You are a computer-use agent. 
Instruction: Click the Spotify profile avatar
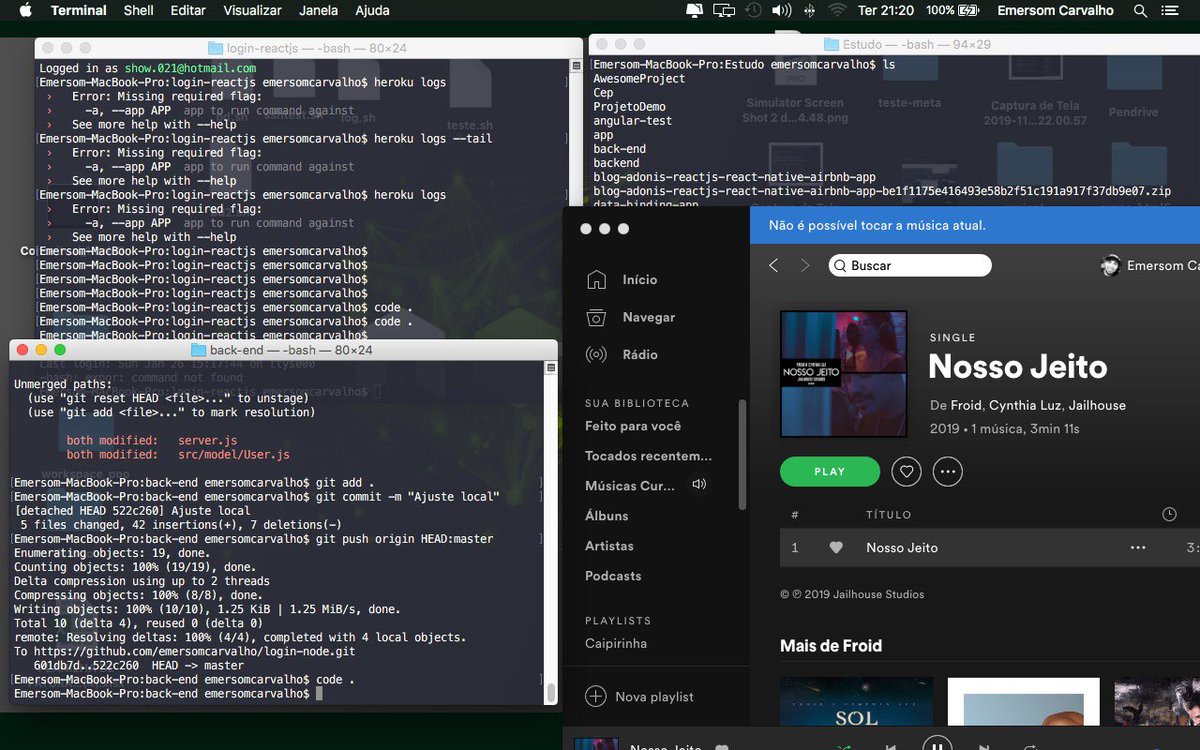click(1110, 266)
